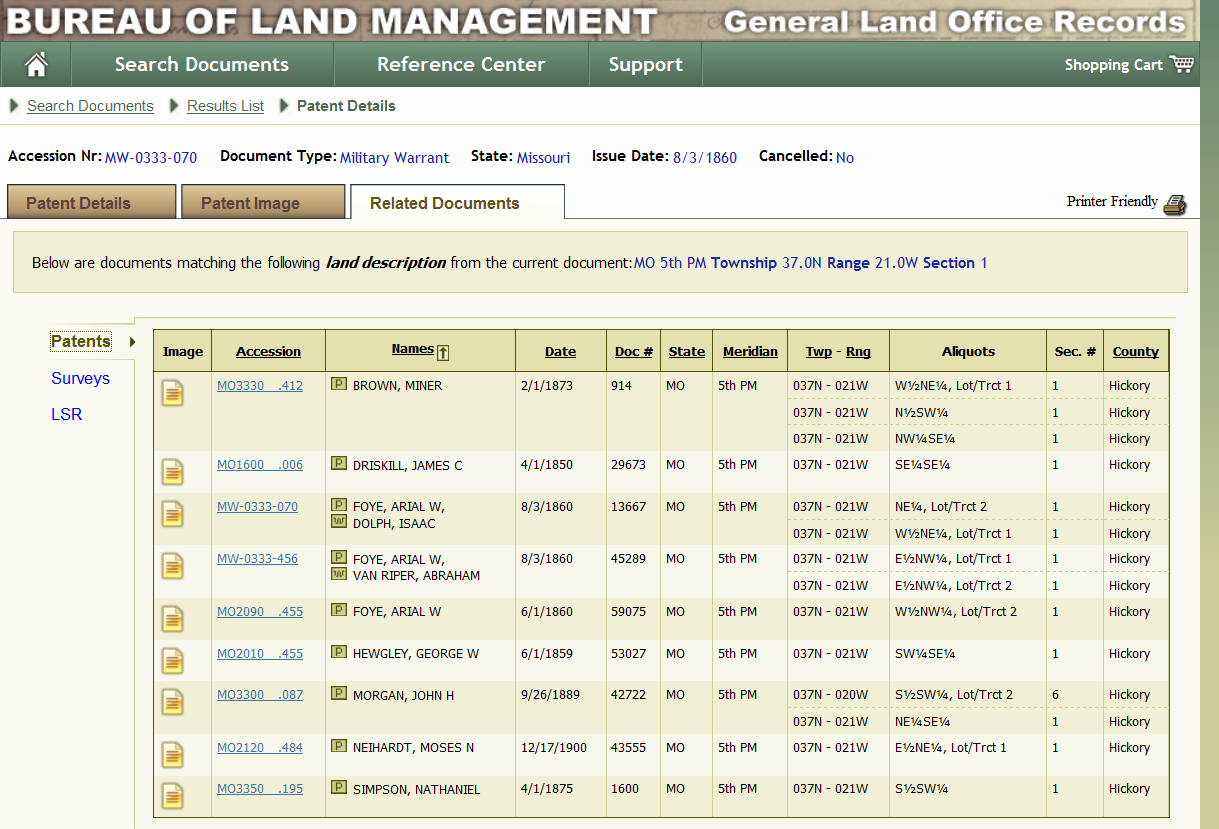This screenshot has width=1219, height=829.
Task: Click the 037N - 020W township cell
Action: point(831,695)
